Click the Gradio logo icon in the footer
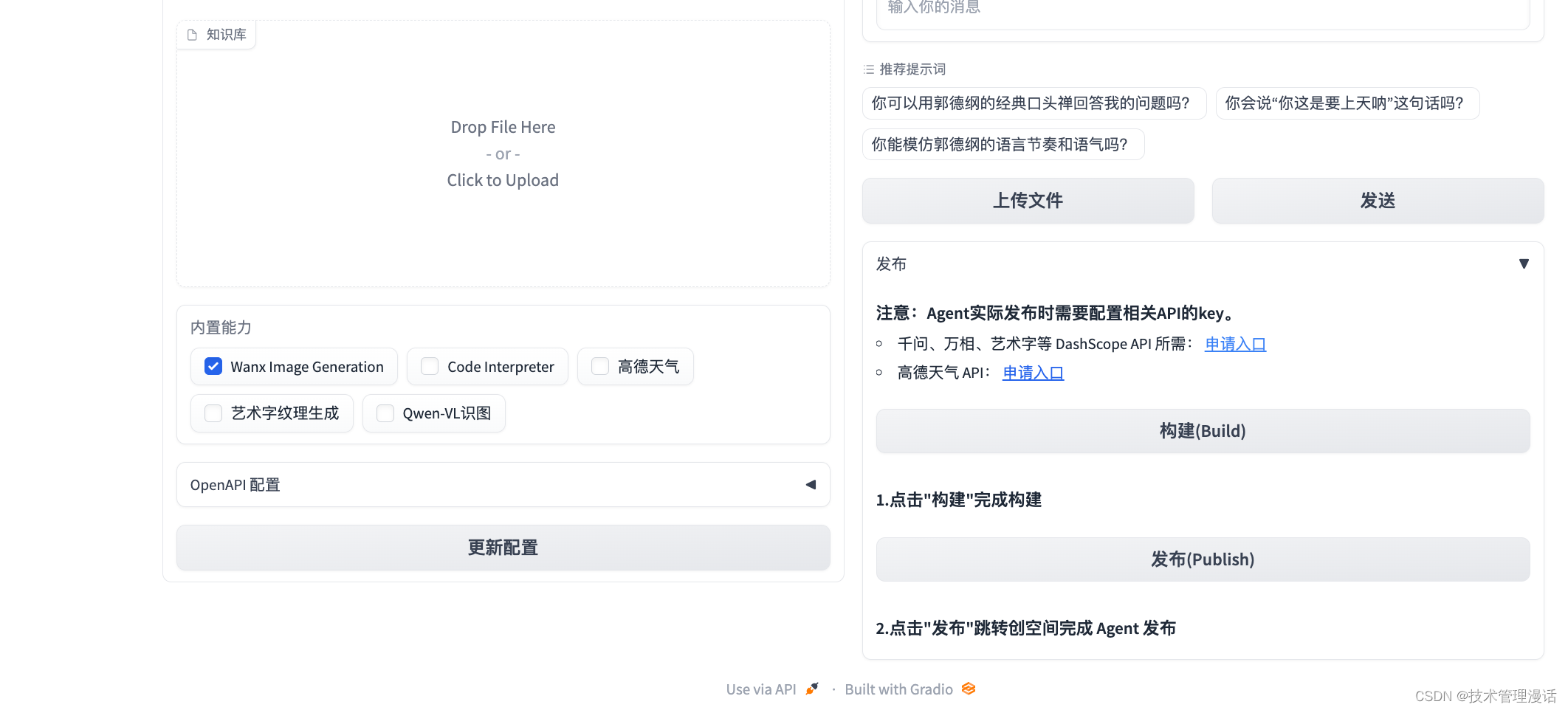The image size is (1568, 710). pos(968,689)
